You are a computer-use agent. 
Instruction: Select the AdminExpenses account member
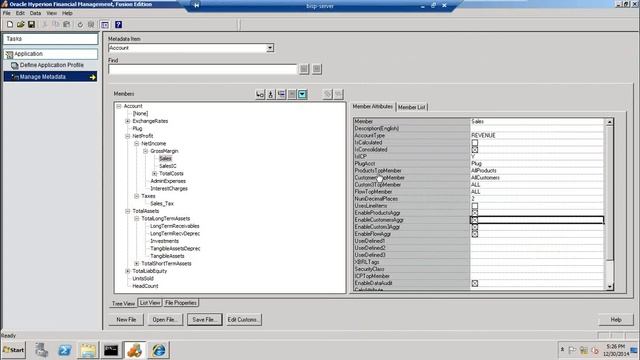(x=168, y=181)
